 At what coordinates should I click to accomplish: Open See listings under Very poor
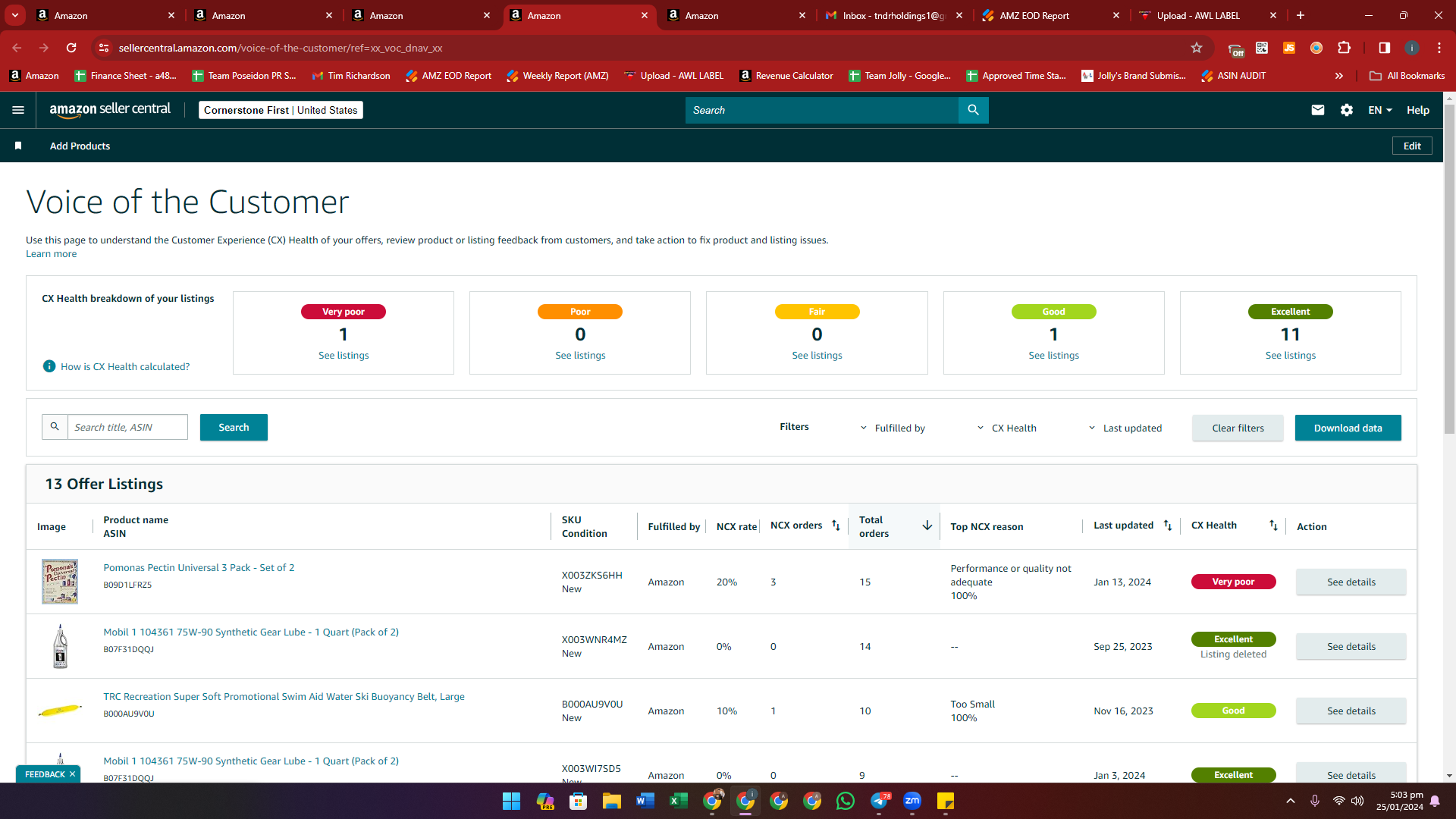coord(344,355)
